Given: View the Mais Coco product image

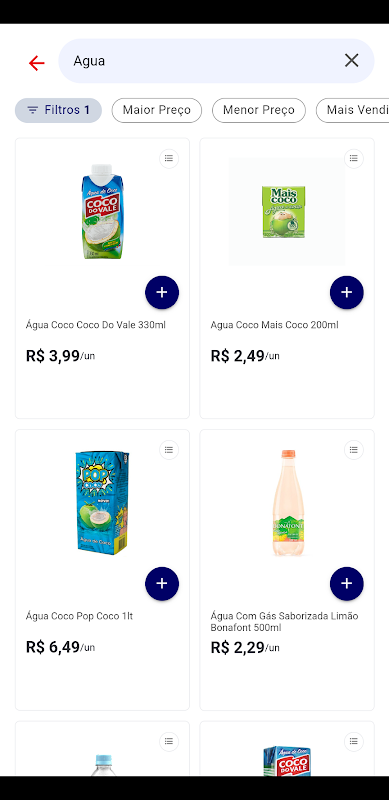Looking at the screenshot, I should (286, 211).
